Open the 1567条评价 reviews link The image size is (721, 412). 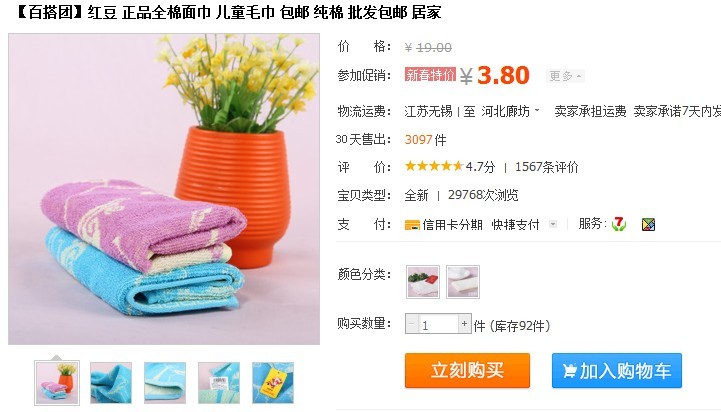[x=547, y=167]
